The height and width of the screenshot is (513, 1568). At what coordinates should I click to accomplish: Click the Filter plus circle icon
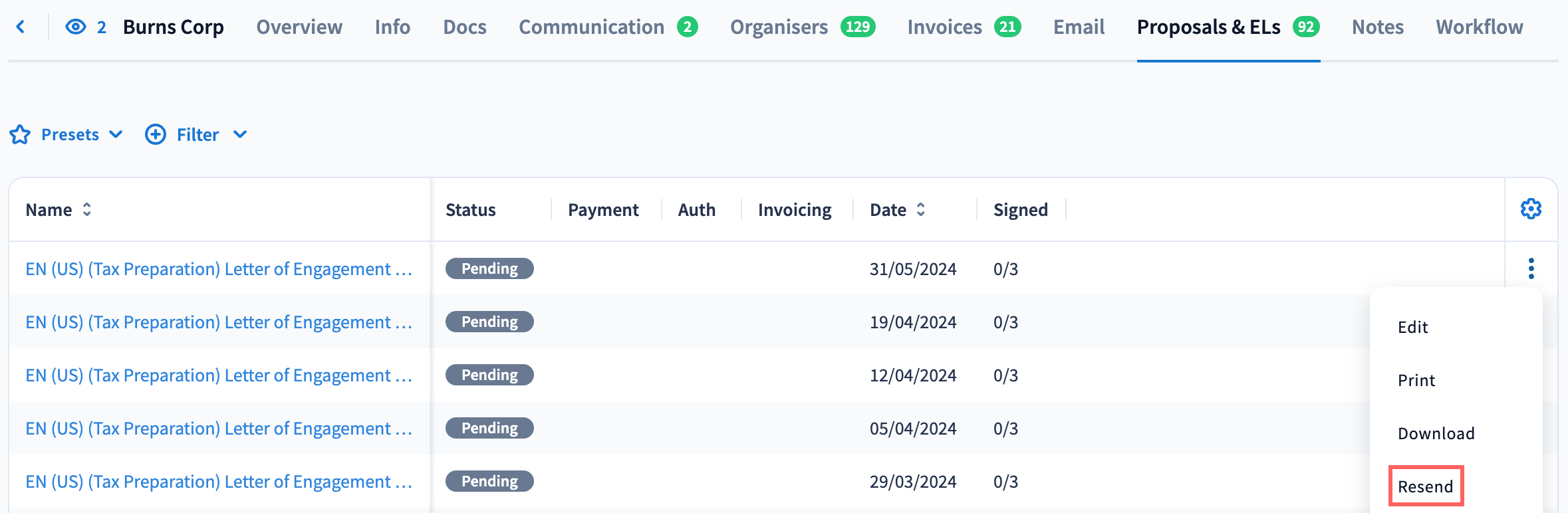click(x=156, y=135)
